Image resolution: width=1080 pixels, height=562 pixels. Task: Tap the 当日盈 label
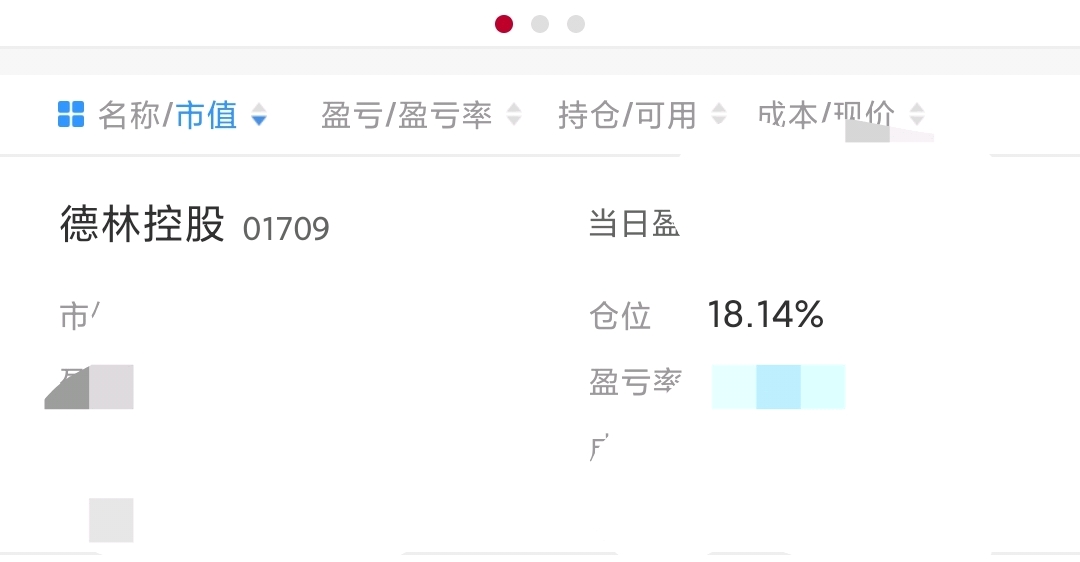coord(634,225)
